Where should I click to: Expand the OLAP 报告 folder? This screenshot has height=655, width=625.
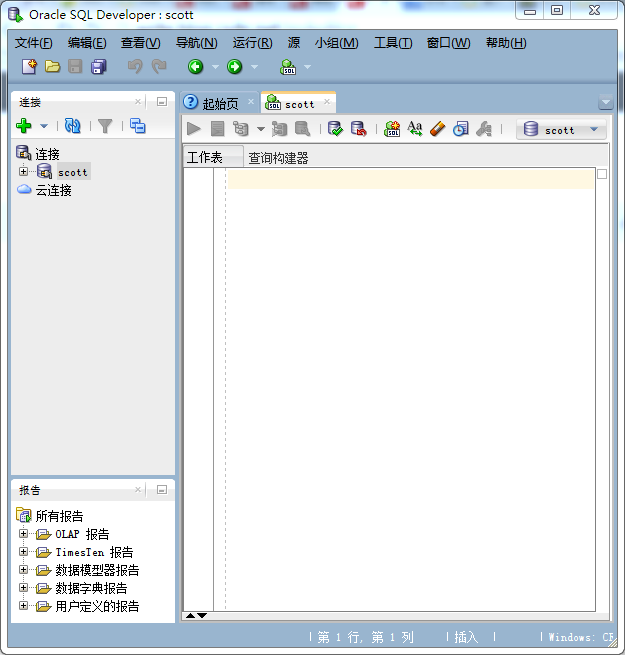coord(23,533)
